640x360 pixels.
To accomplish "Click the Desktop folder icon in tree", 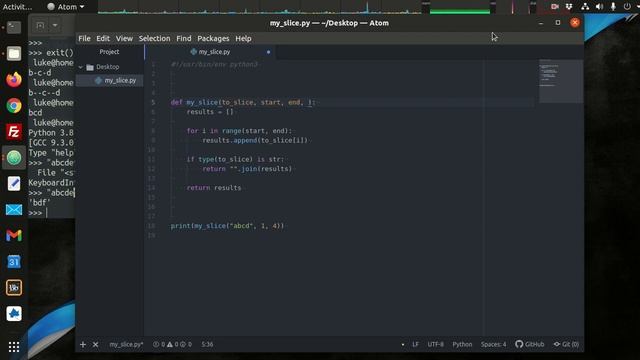I will point(90,67).
